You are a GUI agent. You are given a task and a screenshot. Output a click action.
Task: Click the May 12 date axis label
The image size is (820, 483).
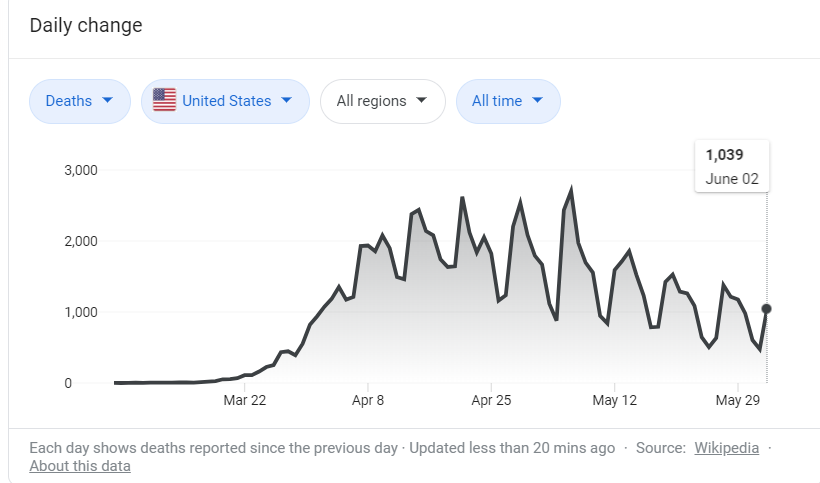614,400
